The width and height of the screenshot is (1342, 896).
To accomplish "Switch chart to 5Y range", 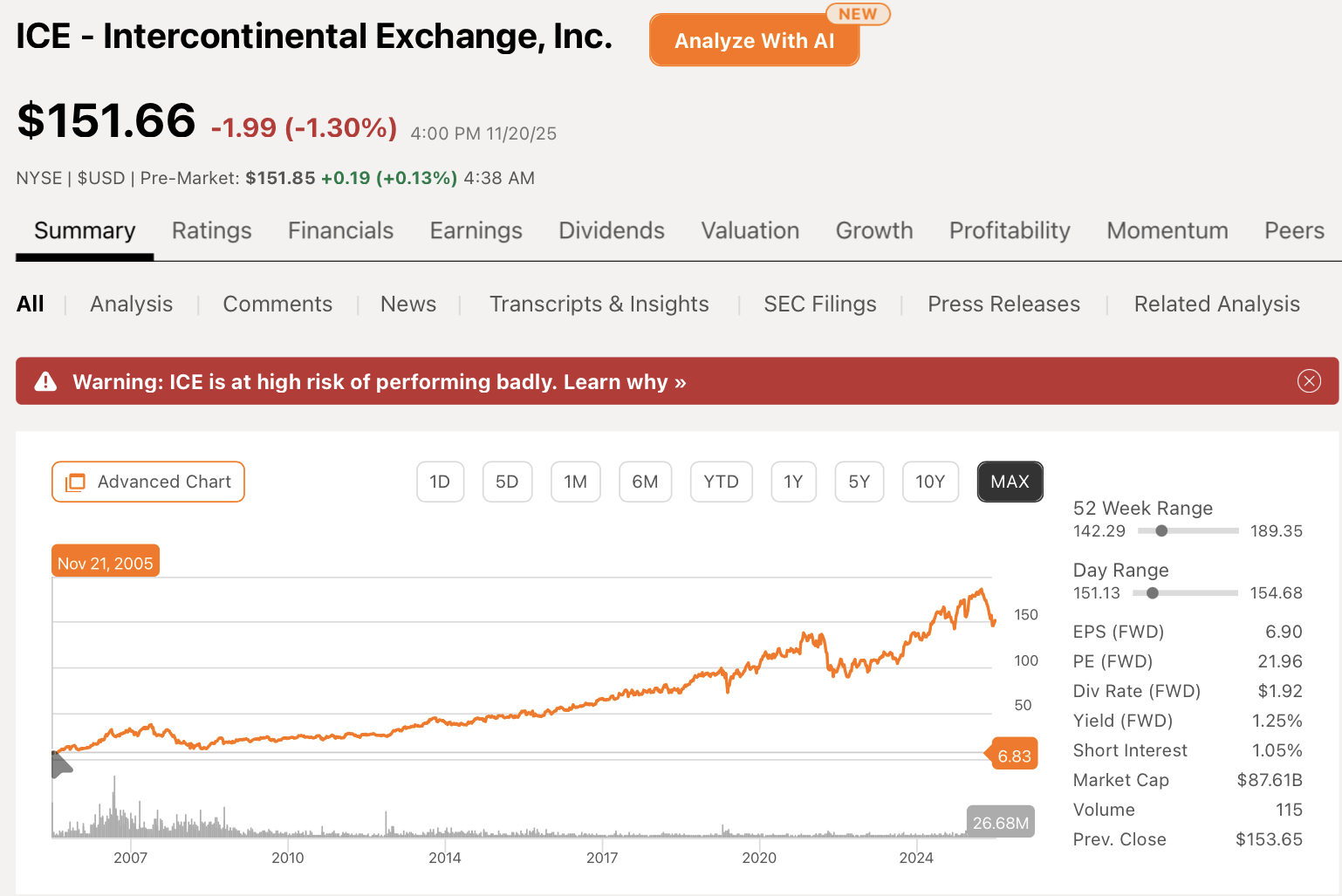I will pyautogui.click(x=859, y=482).
